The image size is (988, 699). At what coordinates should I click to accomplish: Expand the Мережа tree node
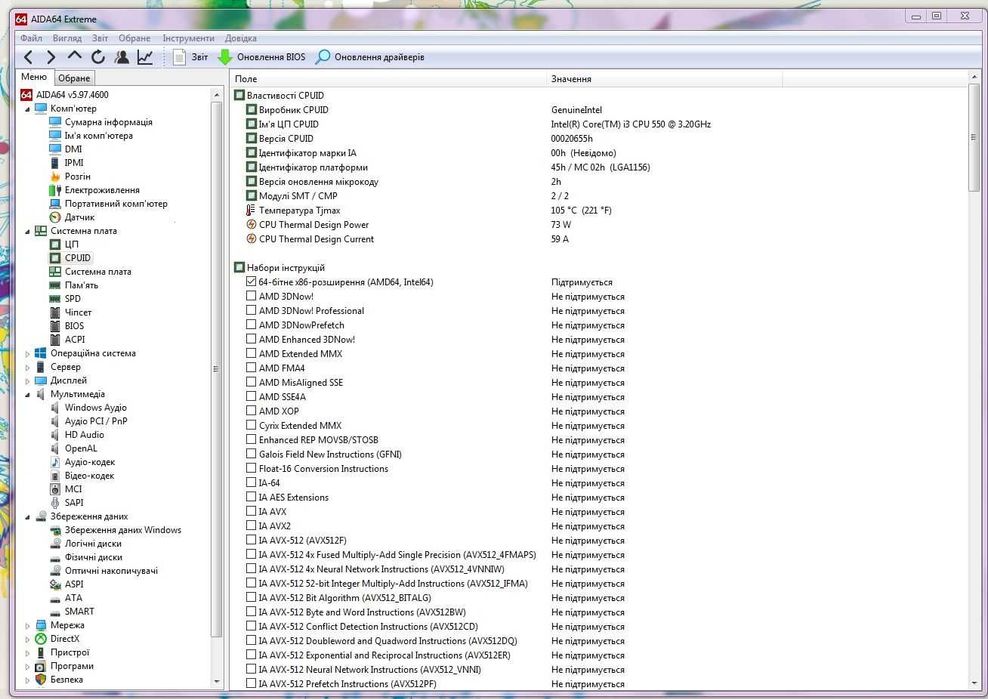27,626
